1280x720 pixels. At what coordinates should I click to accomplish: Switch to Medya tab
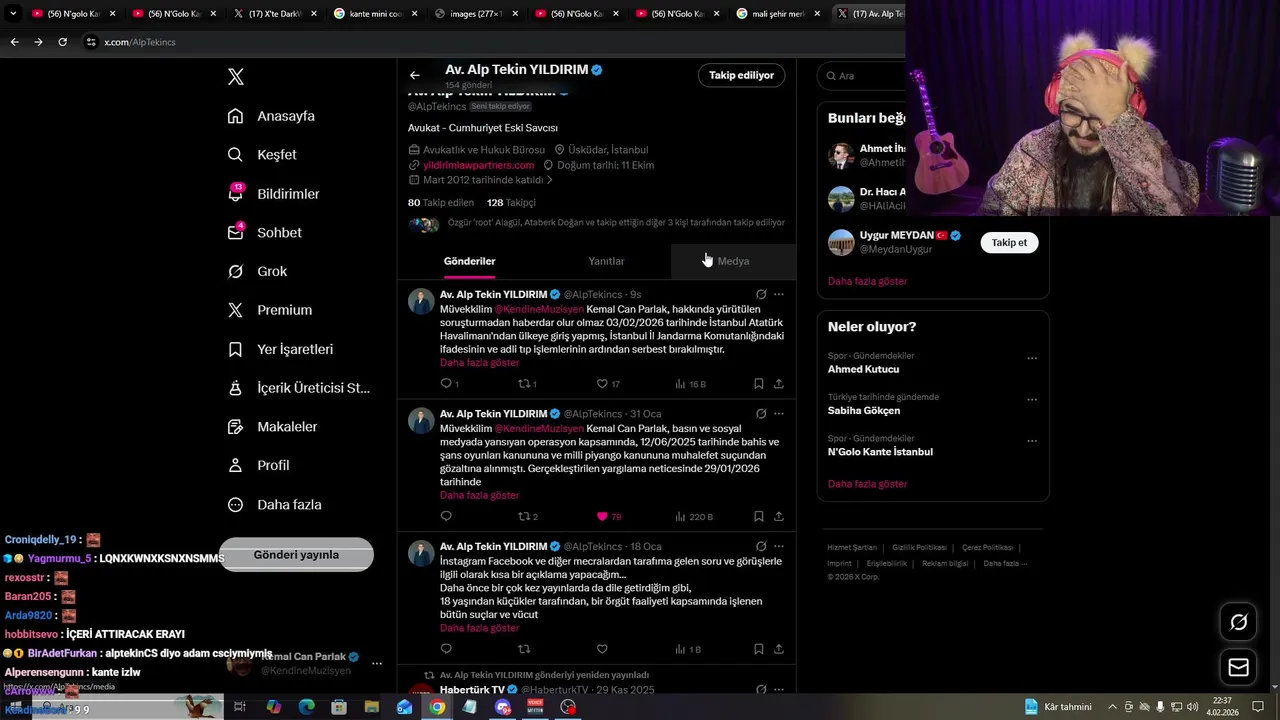733,261
